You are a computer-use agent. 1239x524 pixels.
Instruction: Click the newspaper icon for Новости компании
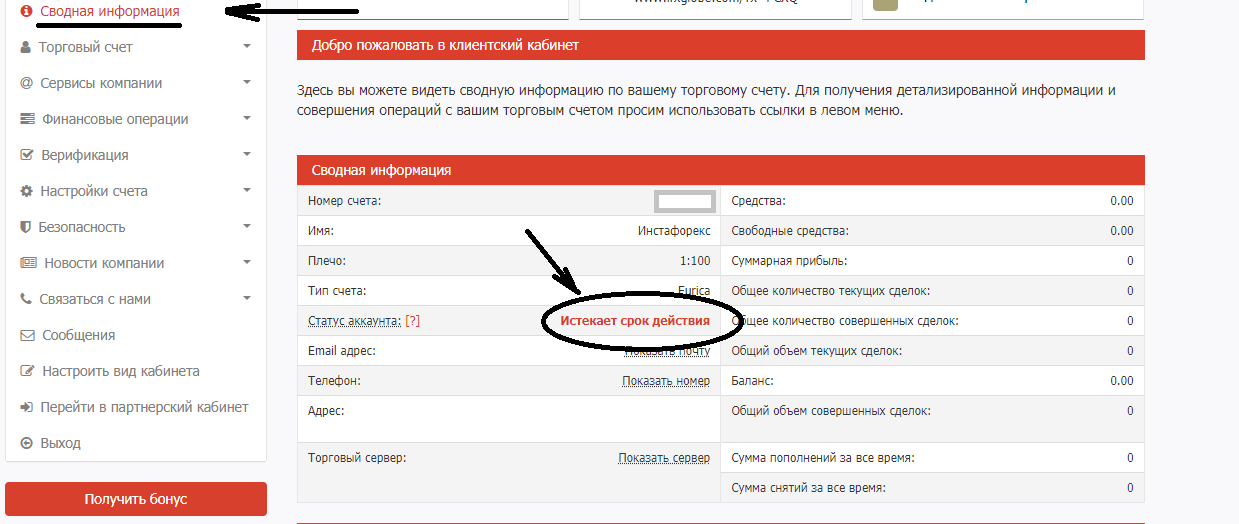[27, 263]
